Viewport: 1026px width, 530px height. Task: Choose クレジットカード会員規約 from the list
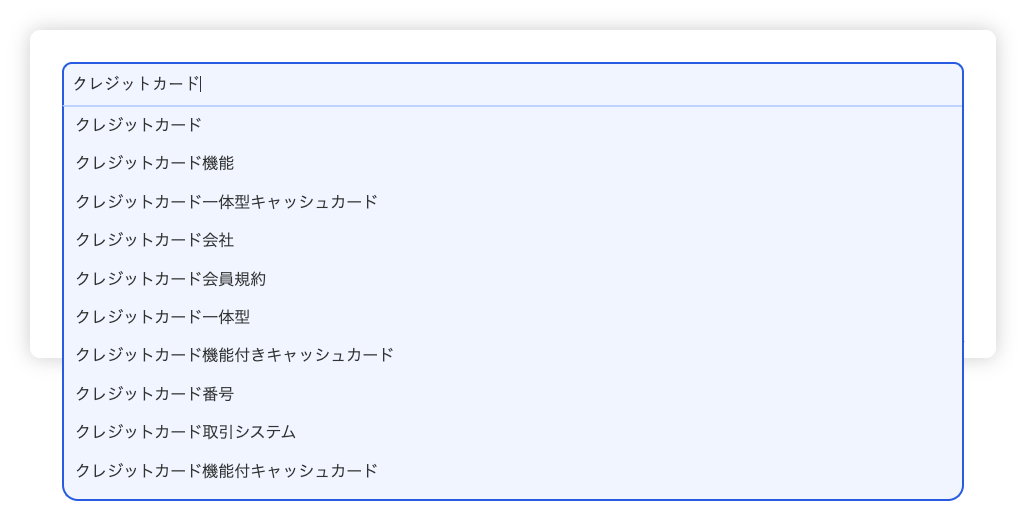[171, 279]
